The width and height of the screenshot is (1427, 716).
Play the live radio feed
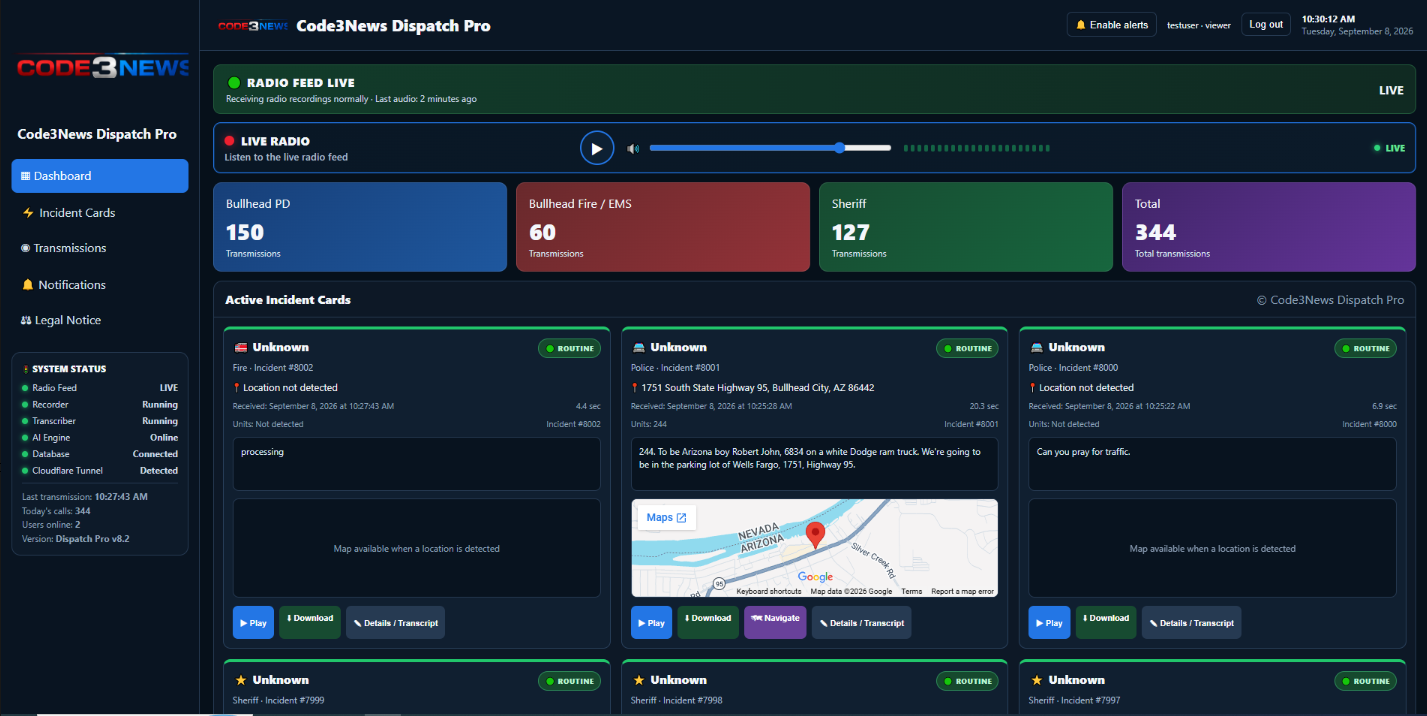597,148
